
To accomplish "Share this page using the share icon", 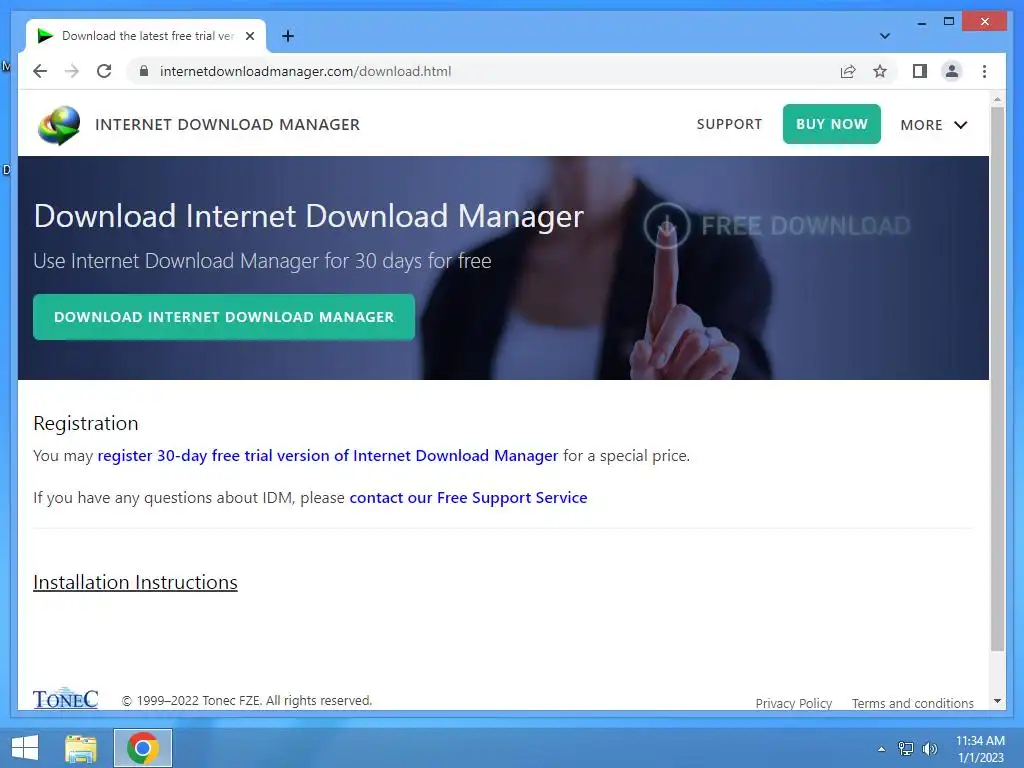I will tap(848, 71).
